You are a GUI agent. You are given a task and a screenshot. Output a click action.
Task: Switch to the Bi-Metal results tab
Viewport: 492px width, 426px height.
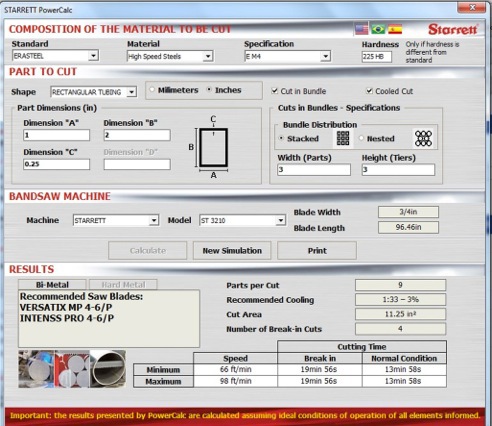tap(52, 285)
